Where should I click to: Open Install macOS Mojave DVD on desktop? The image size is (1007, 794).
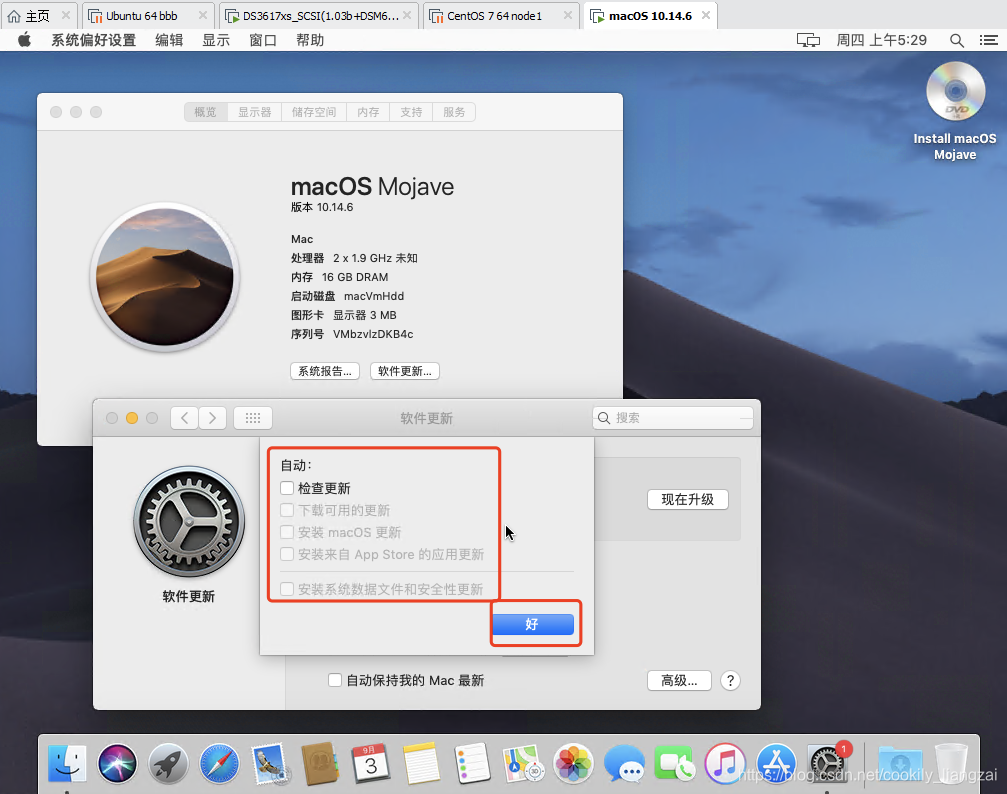(x=955, y=112)
